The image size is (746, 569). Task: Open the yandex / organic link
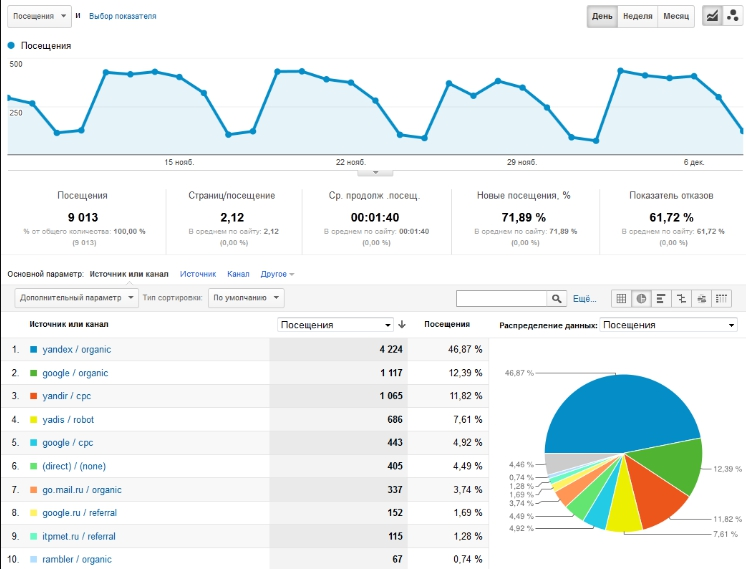[x=77, y=350]
